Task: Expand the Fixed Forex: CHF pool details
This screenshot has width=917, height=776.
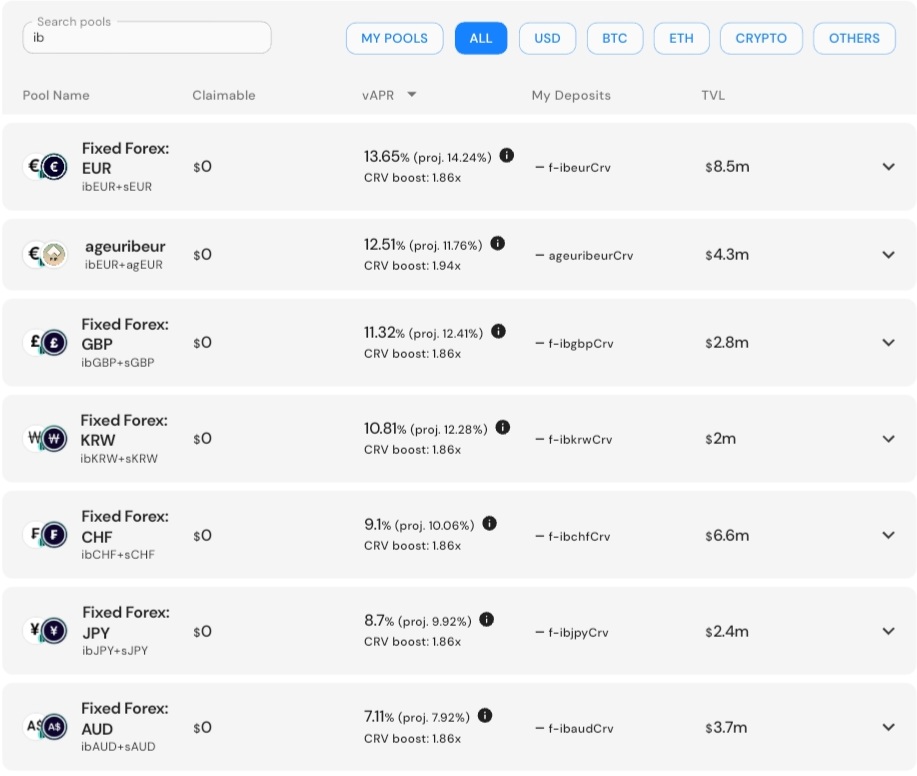Action: coord(888,535)
